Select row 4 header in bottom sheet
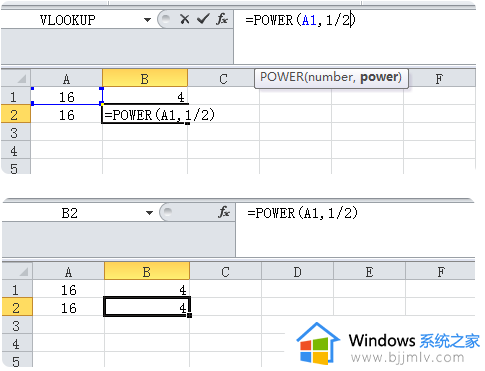 coord(16,343)
